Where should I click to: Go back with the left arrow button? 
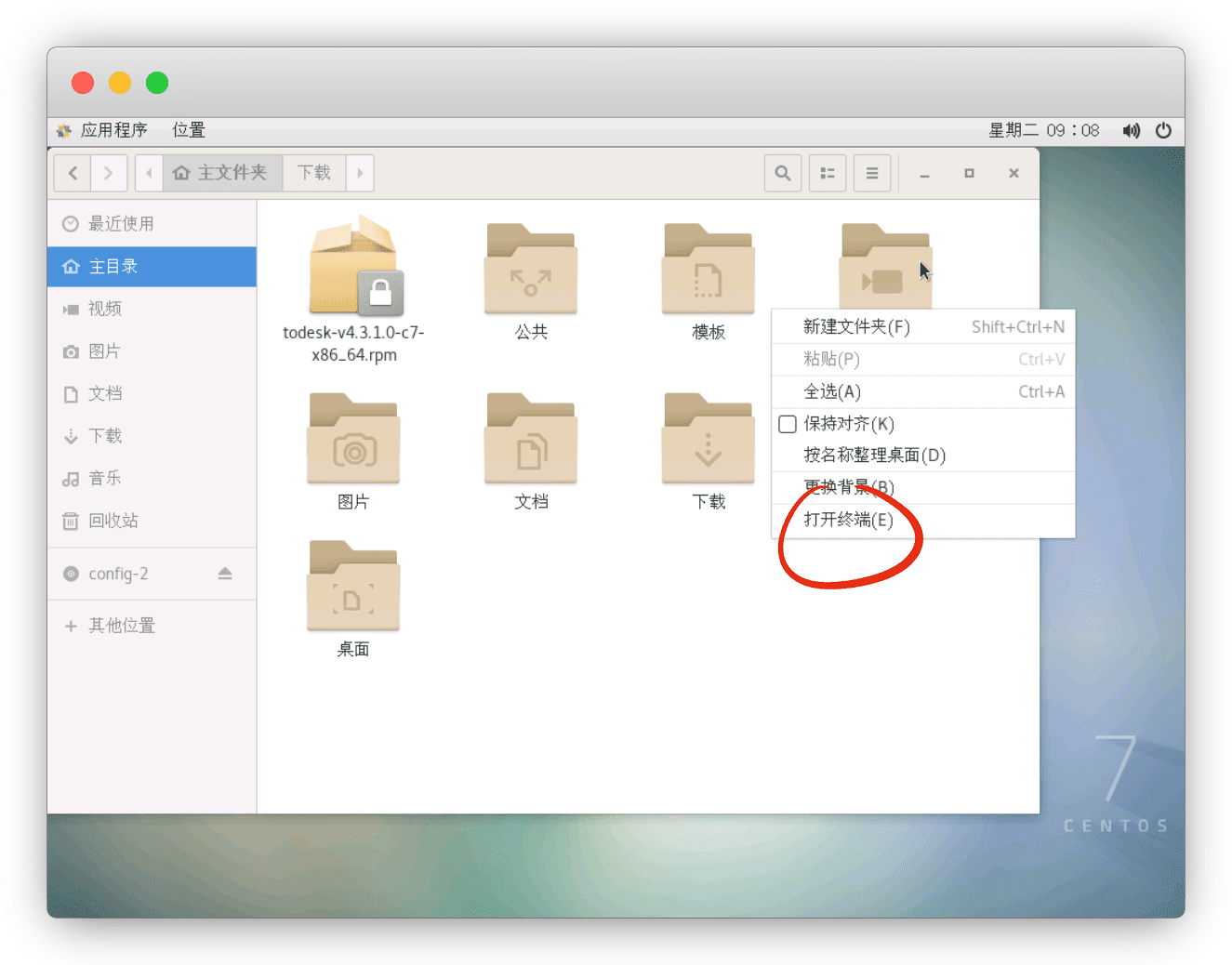point(73,173)
